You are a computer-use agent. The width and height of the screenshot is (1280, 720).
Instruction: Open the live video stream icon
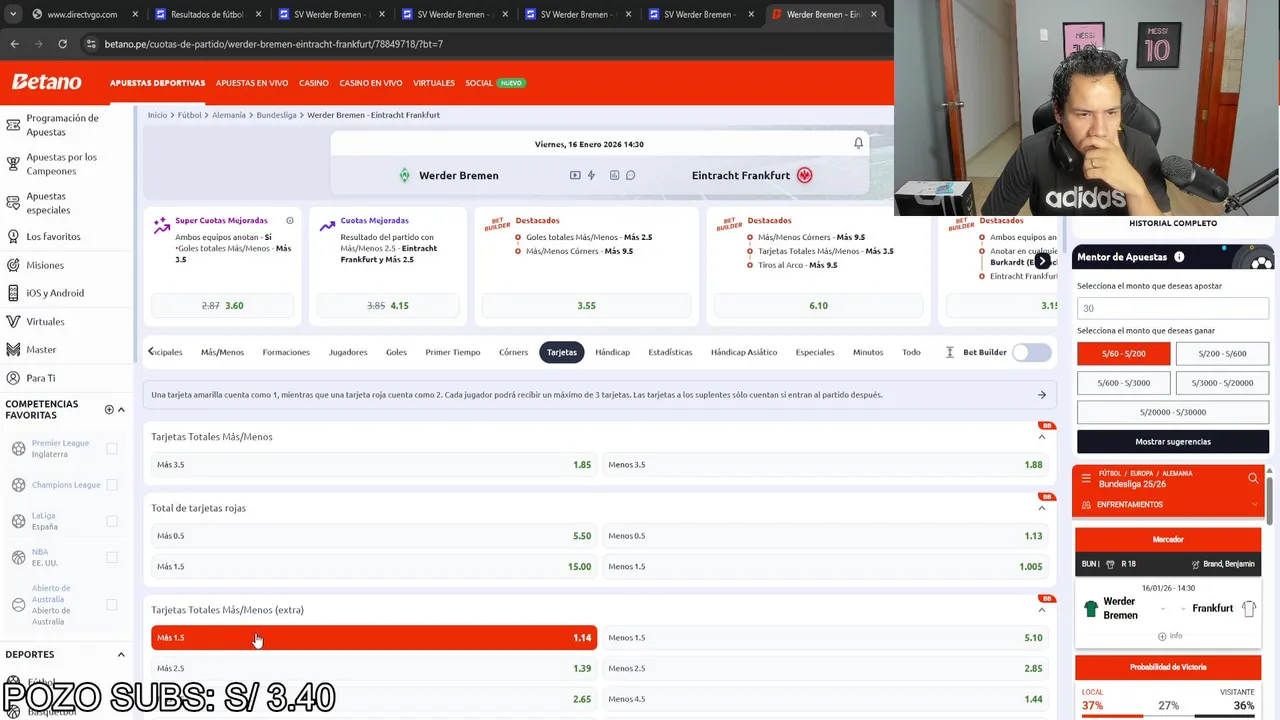tap(575, 175)
